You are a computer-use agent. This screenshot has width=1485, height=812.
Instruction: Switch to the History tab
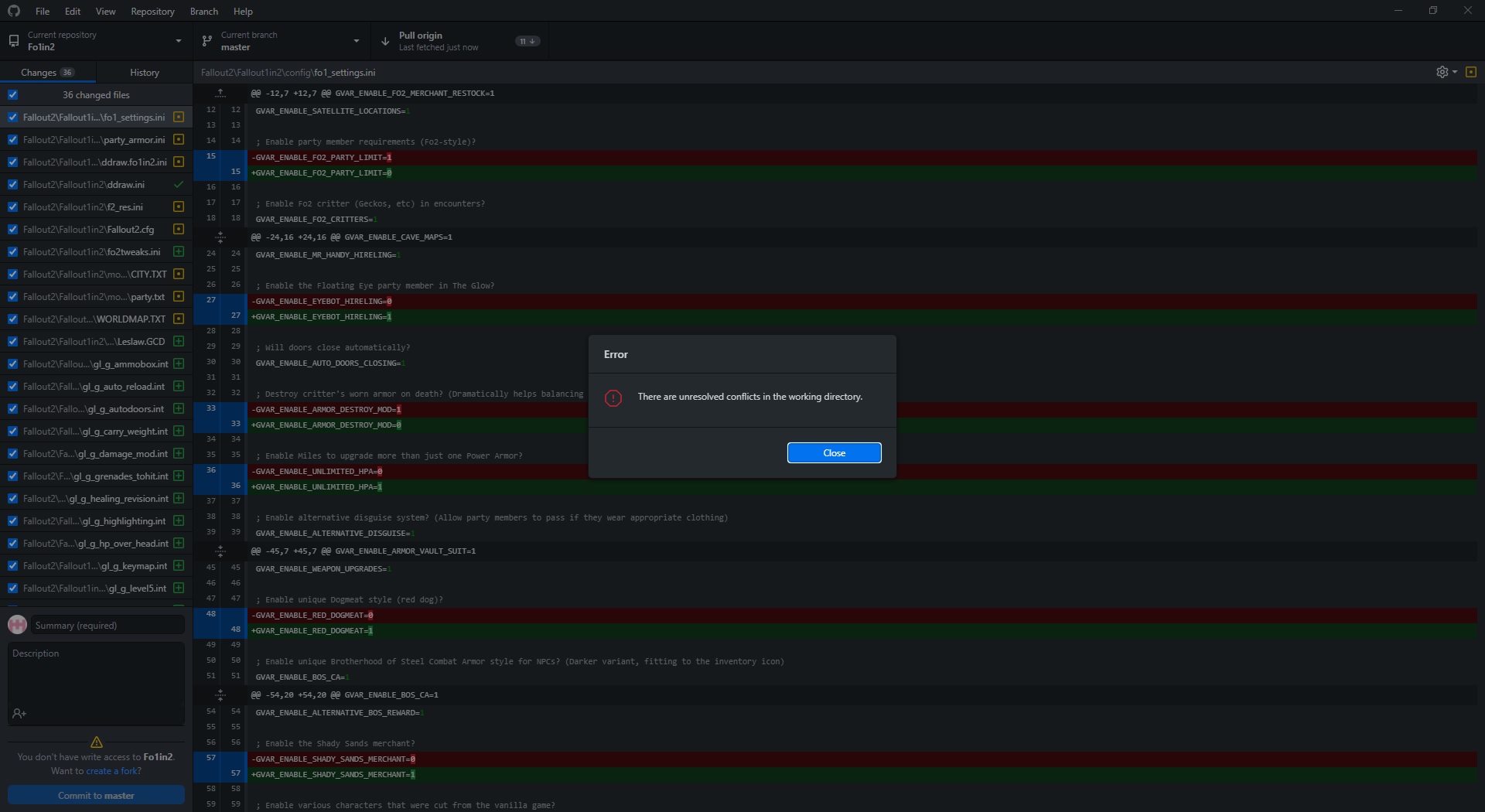click(x=145, y=72)
